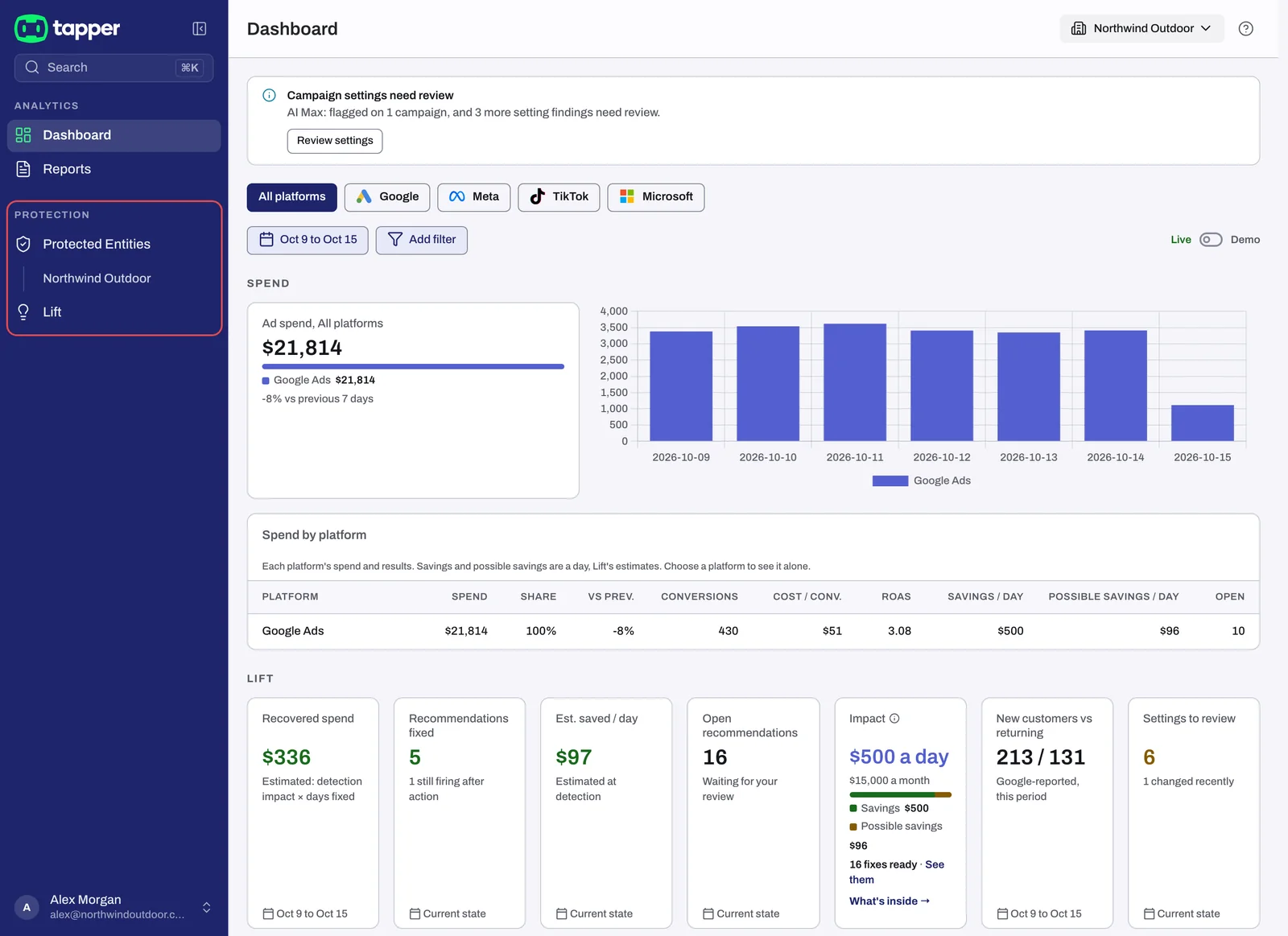This screenshot has width=1288, height=936.
Task: Click the Reports document icon
Action: tap(23, 169)
